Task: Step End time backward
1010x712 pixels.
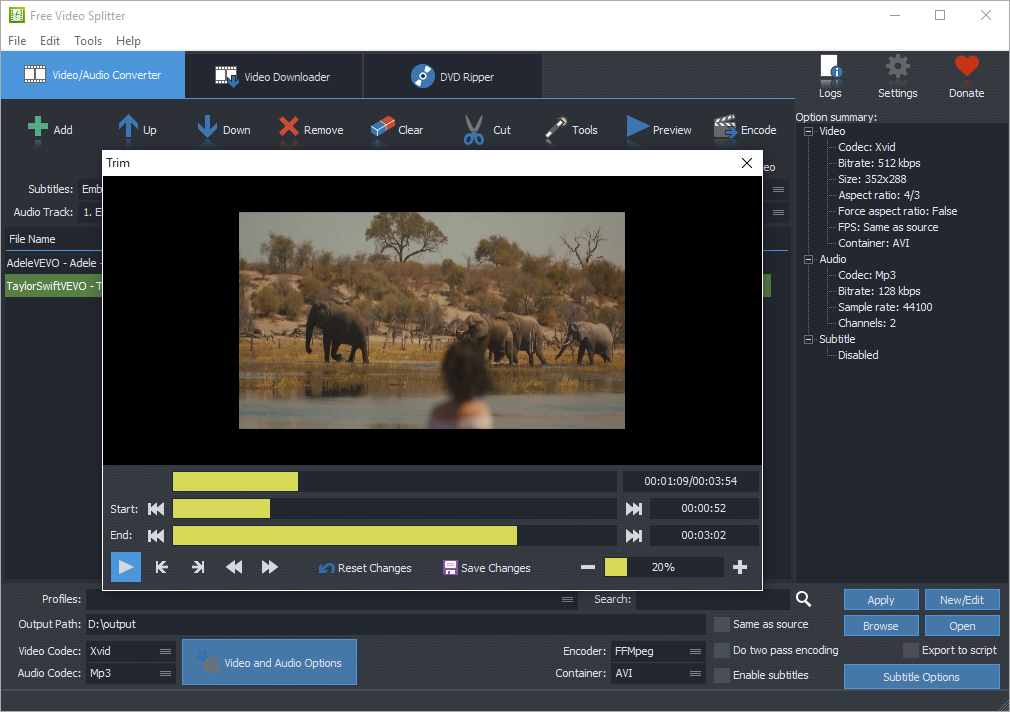Action: coord(156,535)
